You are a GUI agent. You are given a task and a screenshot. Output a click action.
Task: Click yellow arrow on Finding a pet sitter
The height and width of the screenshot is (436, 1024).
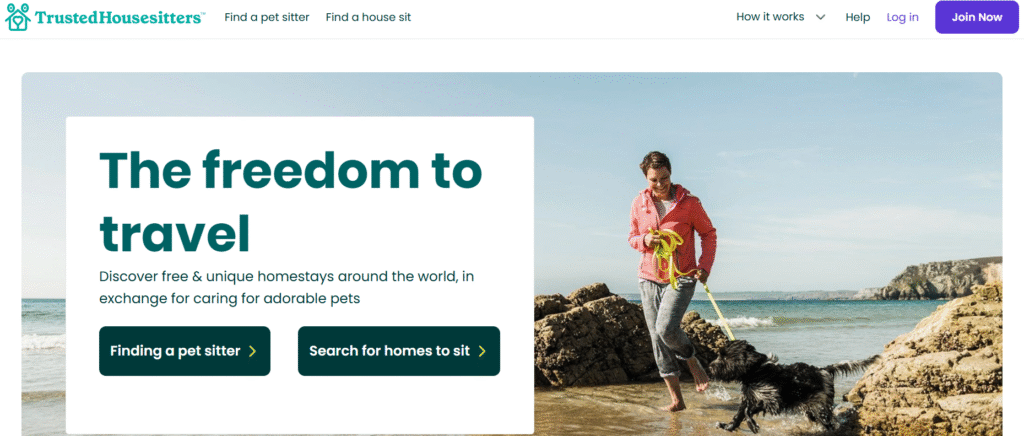[253, 352]
